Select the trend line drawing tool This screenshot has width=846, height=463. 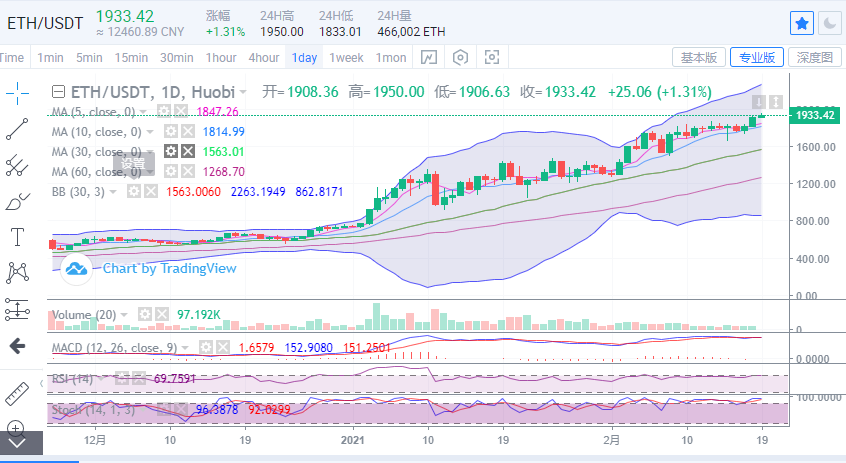[17, 128]
